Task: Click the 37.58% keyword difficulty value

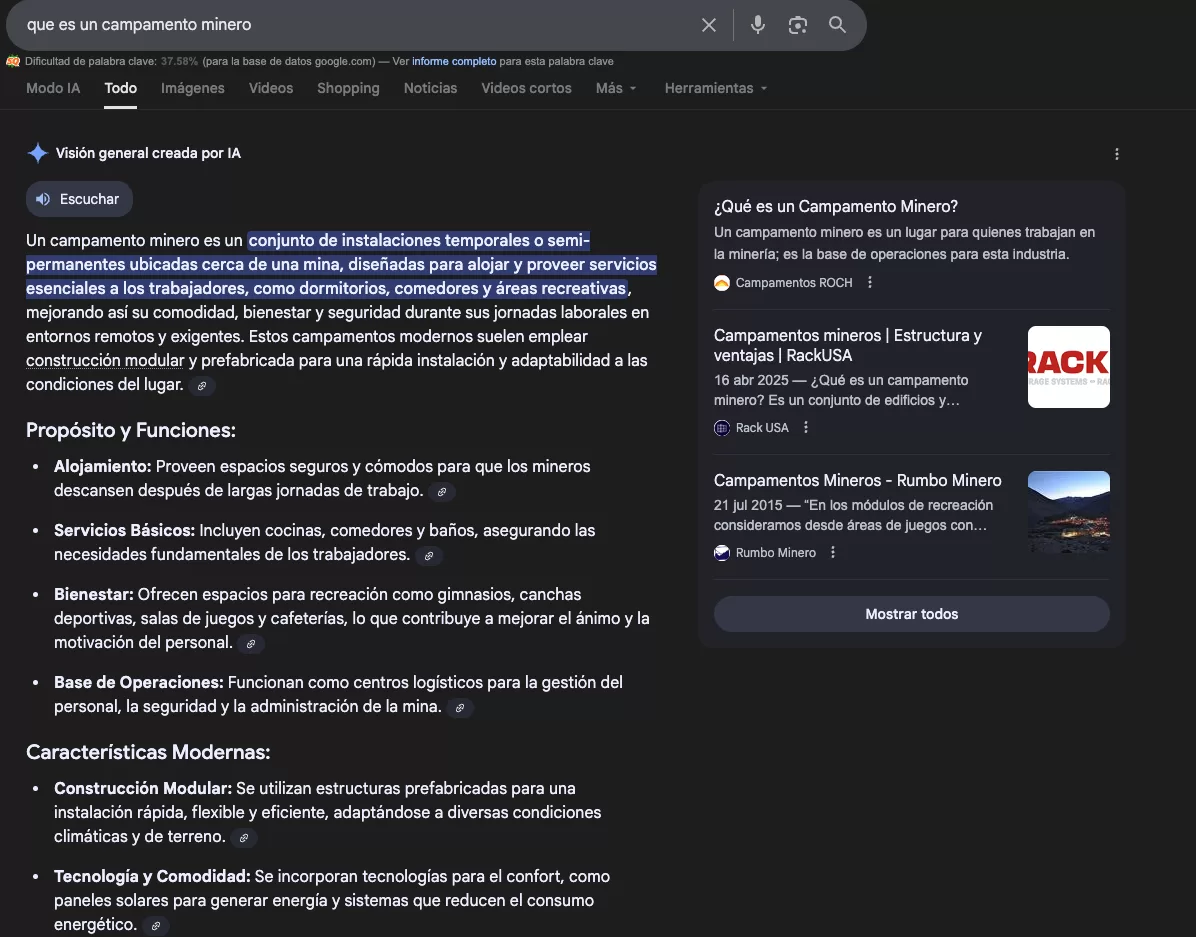Action: [179, 61]
